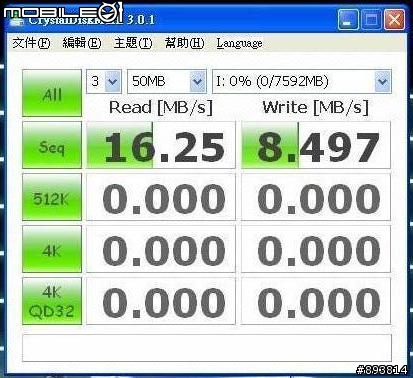413x378 pixels.
Task: Start the 4K QD32 test
Action: [x=52, y=301]
